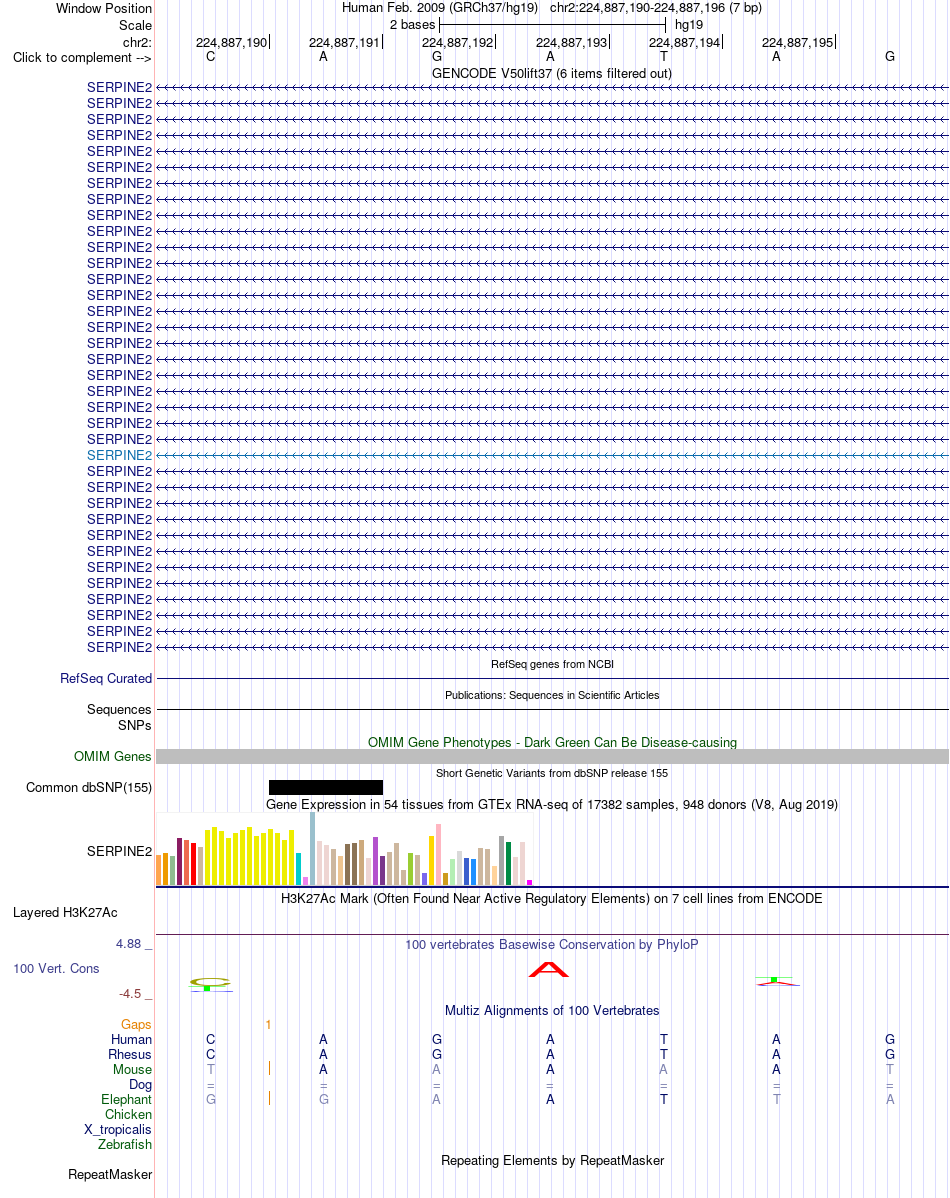
Task: Click the Mouse species label
Action: point(132,1070)
